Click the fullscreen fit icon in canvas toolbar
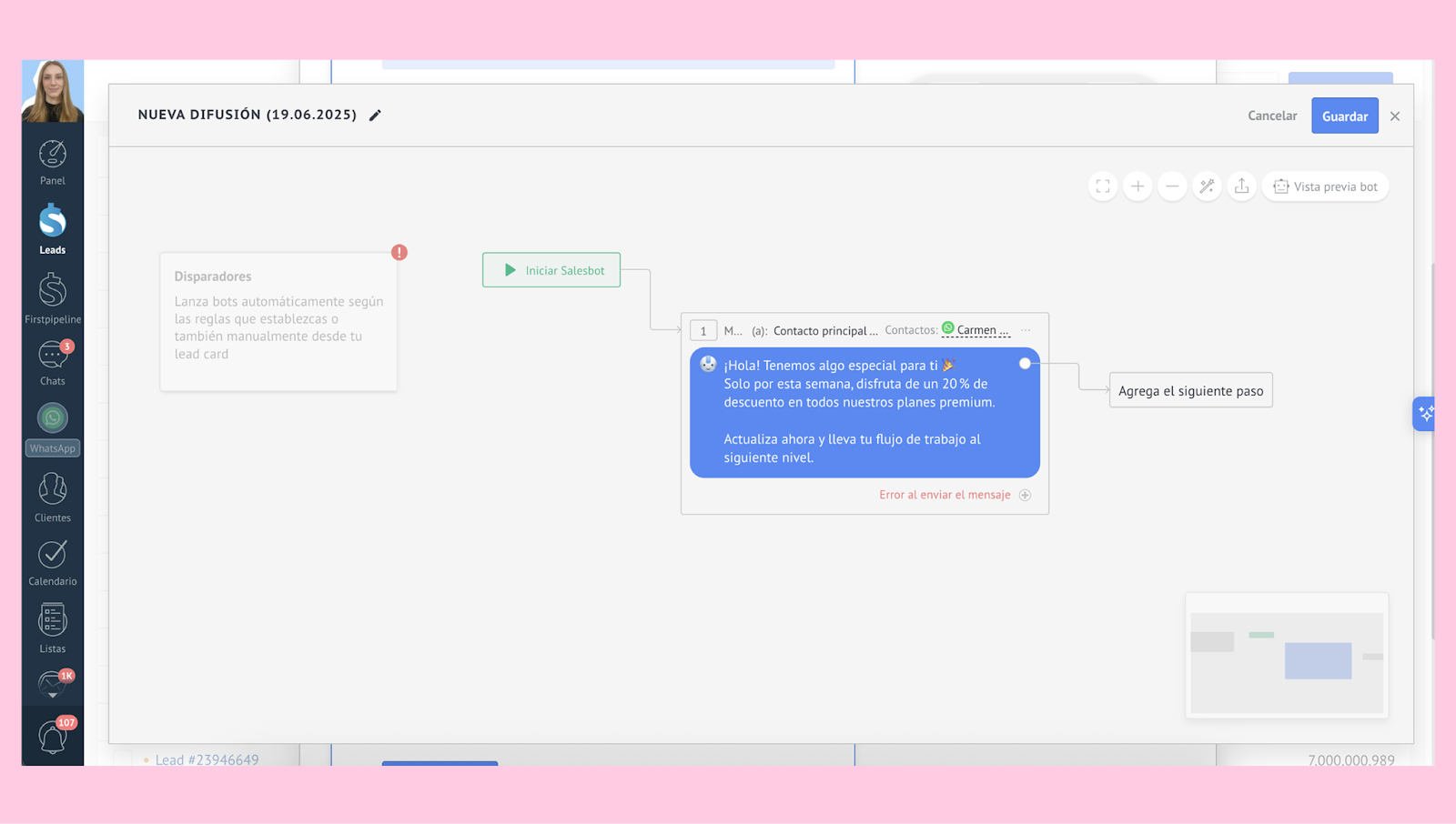Screen dimensions: 1456x824 (1102, 186)
